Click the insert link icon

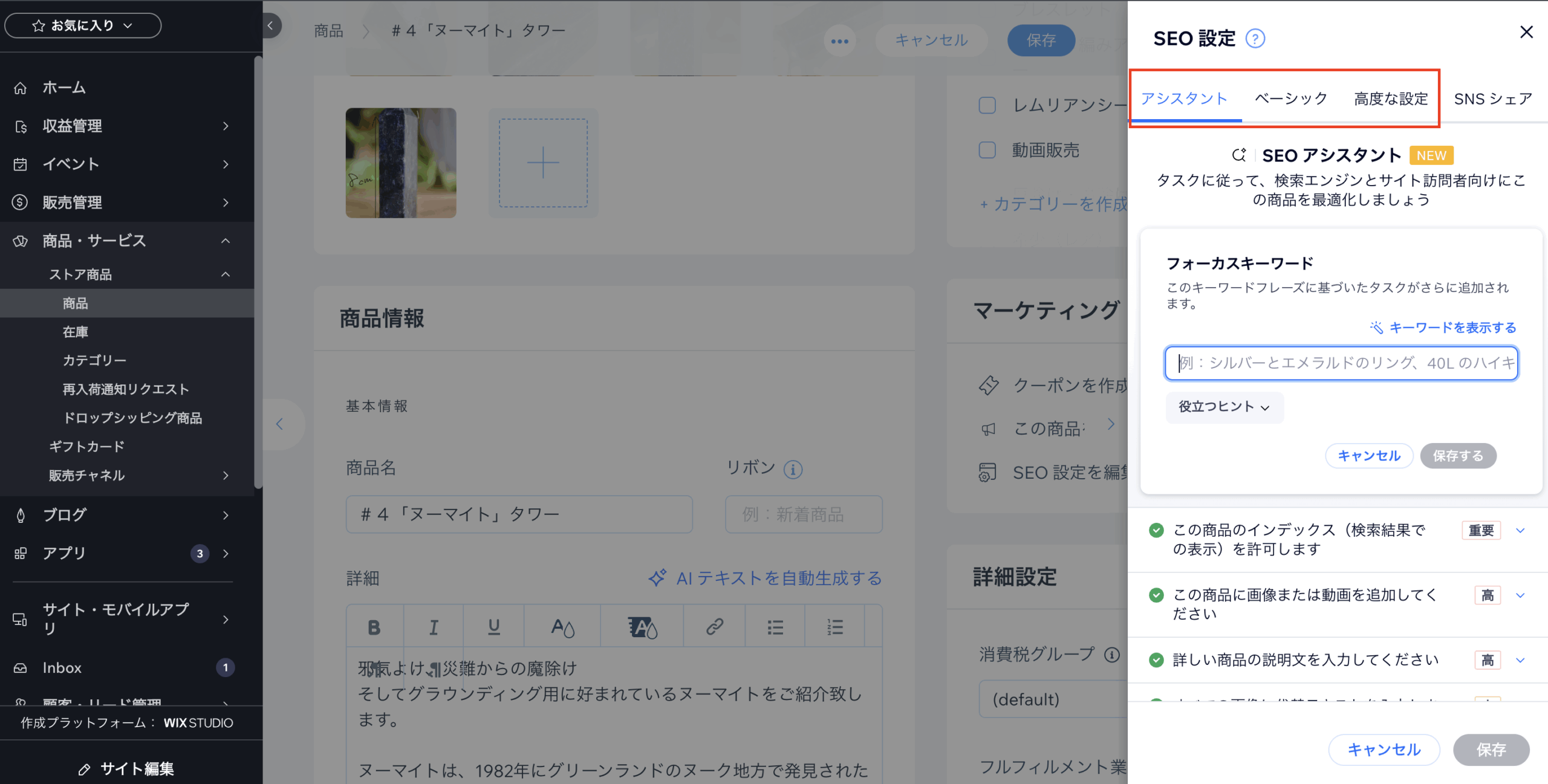click(715, 627)
